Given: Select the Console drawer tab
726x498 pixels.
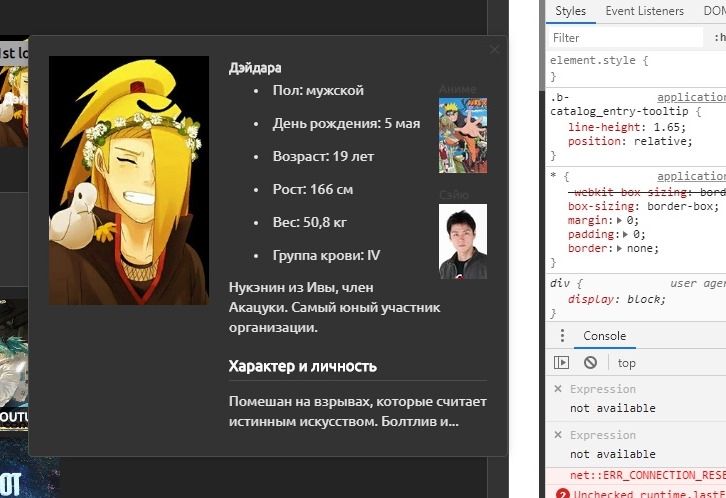Looking at the screenshot, I should coord(604,336).
